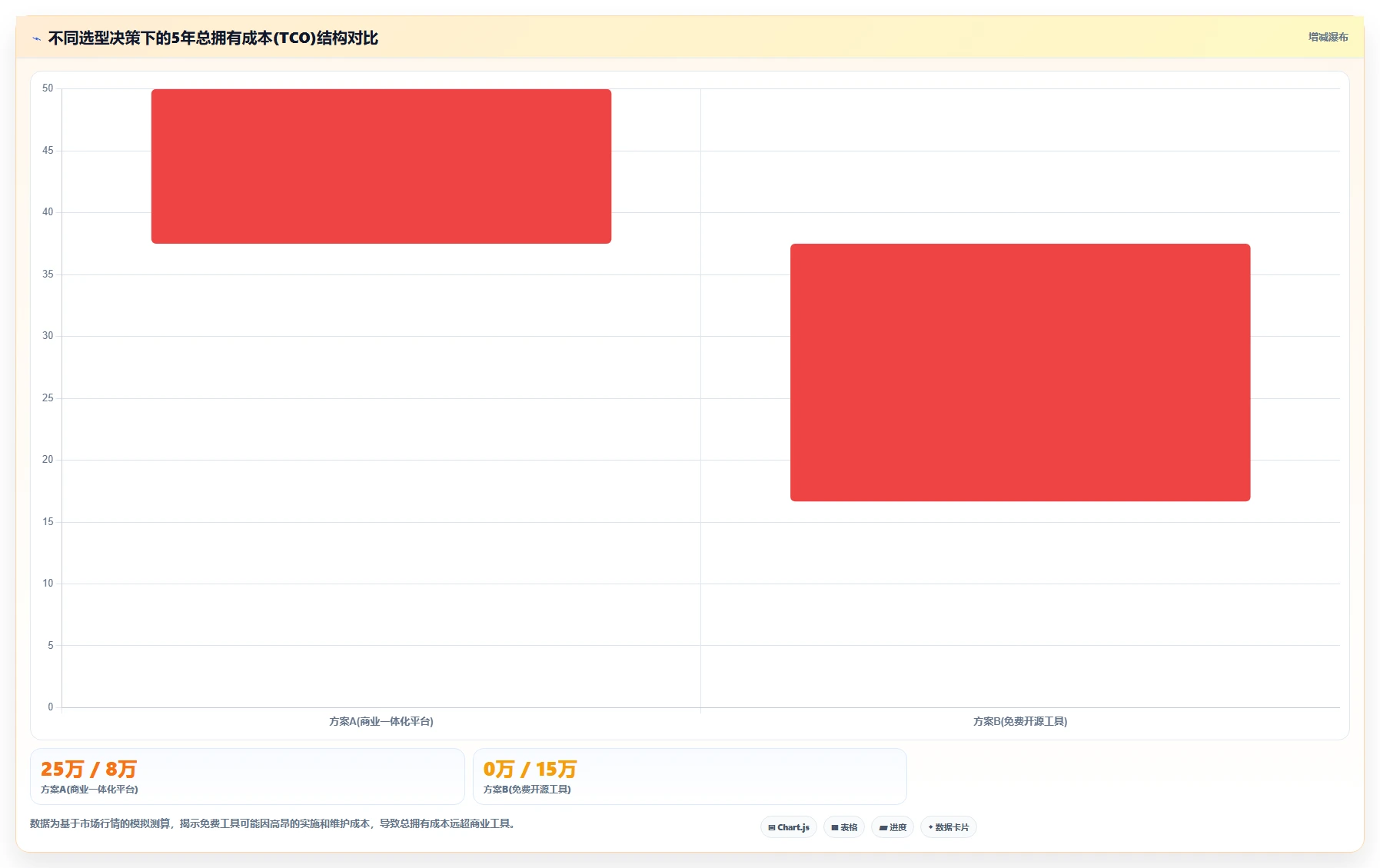This screenshot has width=1380, height=868.
Task: Click the y-axis tick label 45
Action: [48, 150]
